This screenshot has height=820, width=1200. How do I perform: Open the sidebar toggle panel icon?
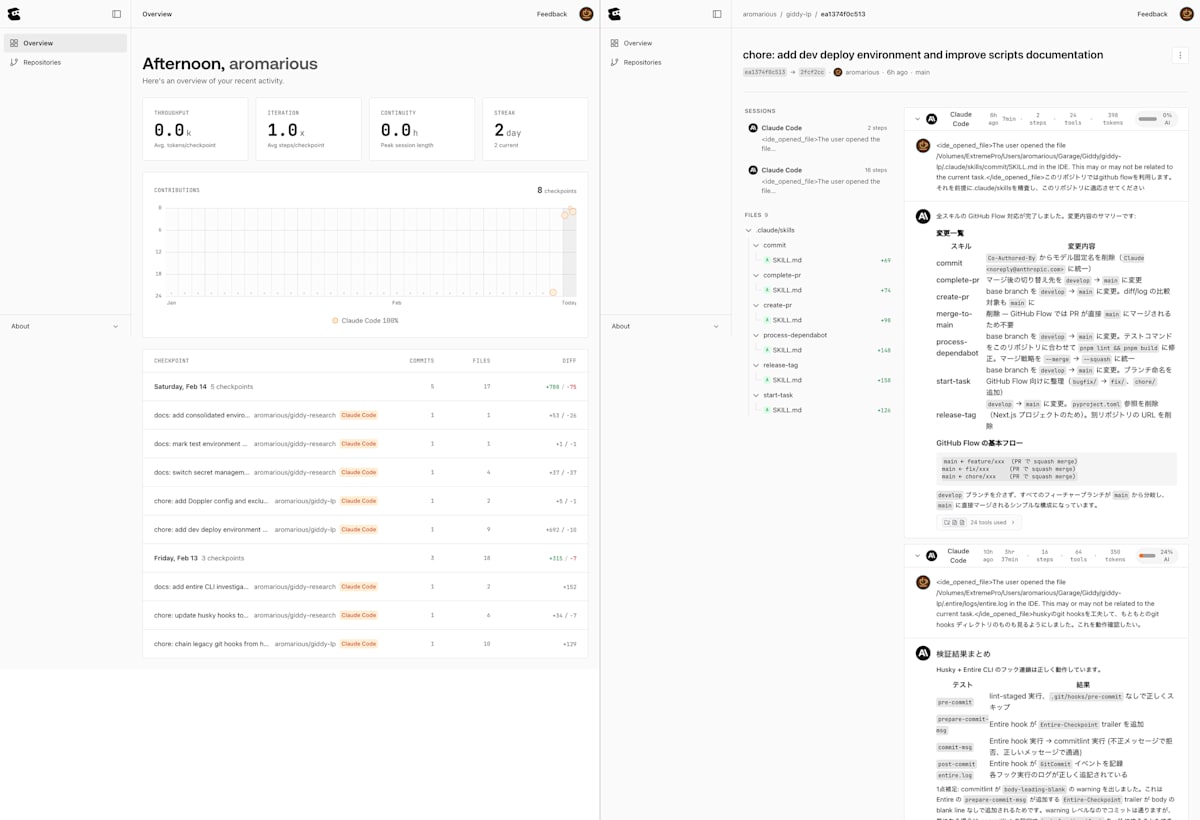(117, 13)
